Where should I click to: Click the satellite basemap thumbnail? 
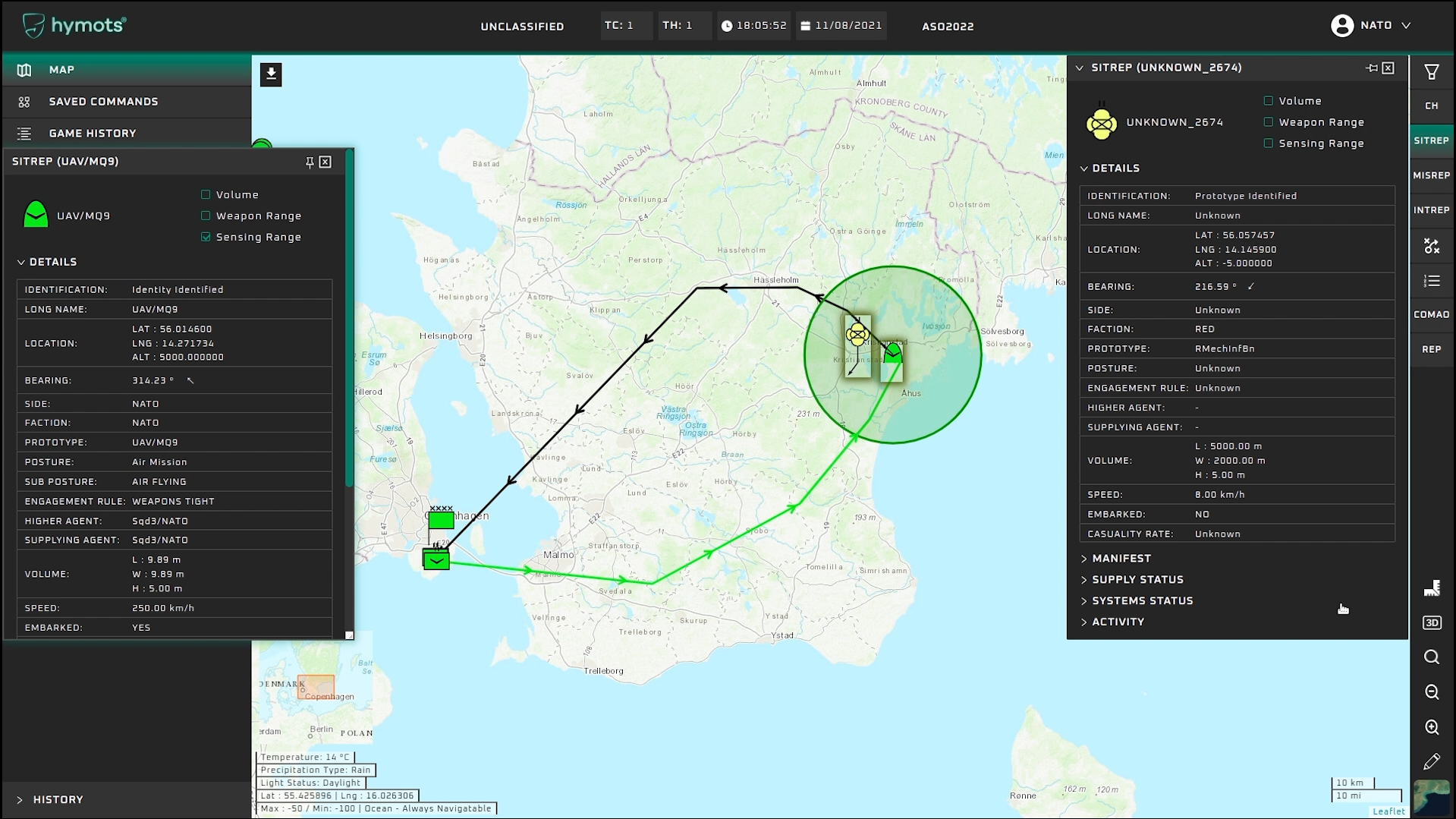[x=1431, y=797]
